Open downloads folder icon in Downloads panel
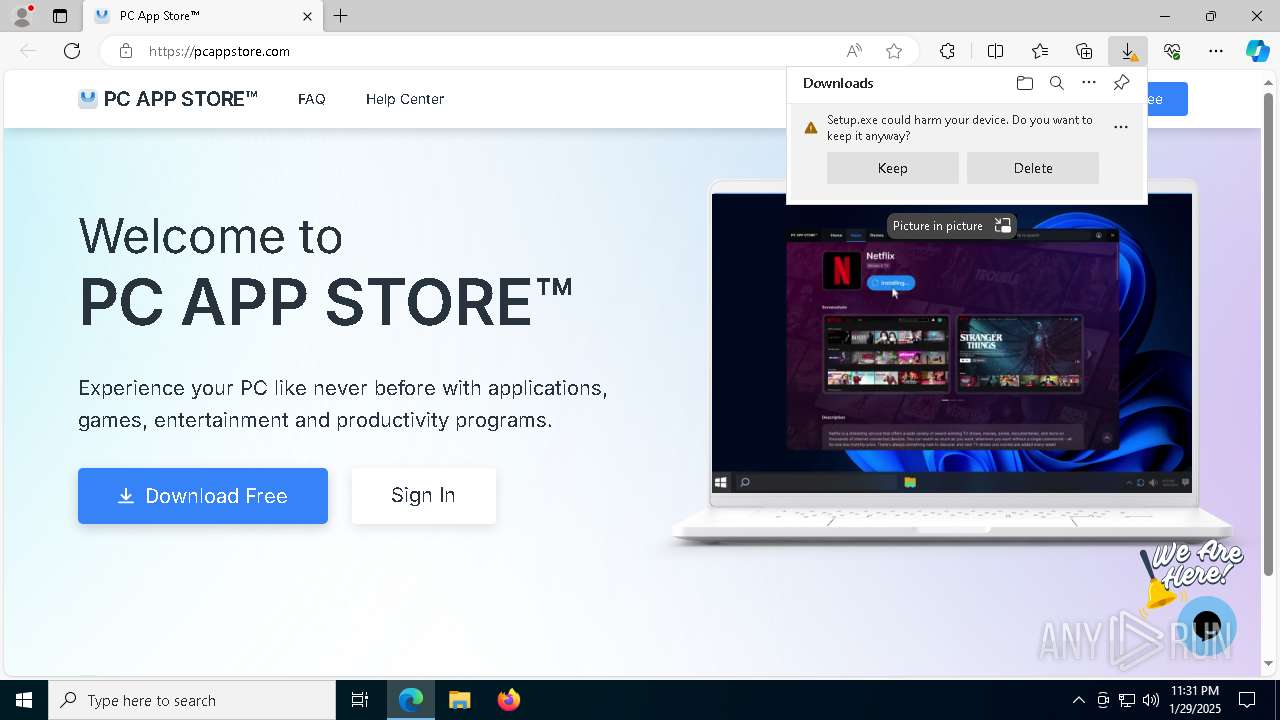The height and width of the screenshot is (720, 1280). pyautogui.click(x=1024, y=83)
